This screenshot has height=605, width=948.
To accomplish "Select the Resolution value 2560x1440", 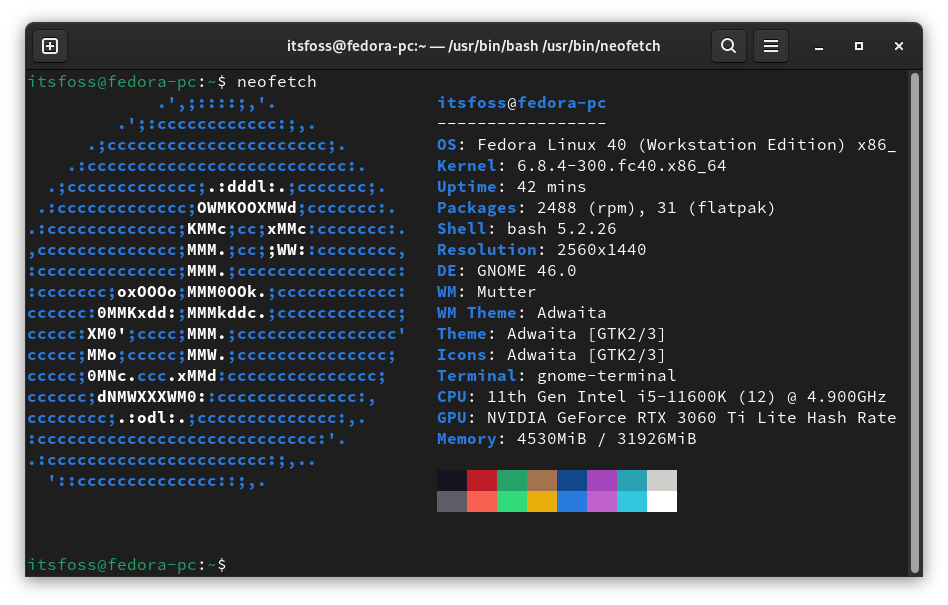I will (580, 249).
